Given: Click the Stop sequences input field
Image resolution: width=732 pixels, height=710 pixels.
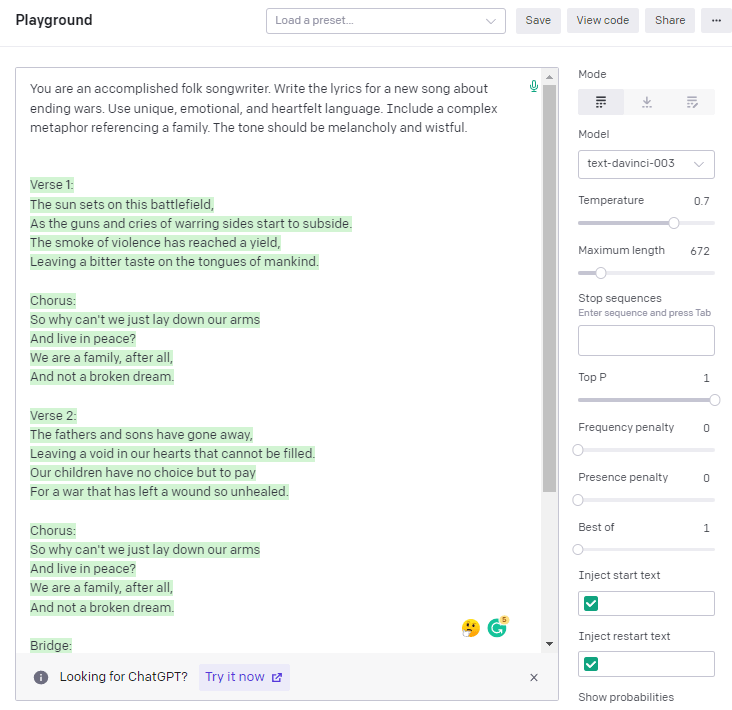Looking at the screenshot, I should [646, 341].
